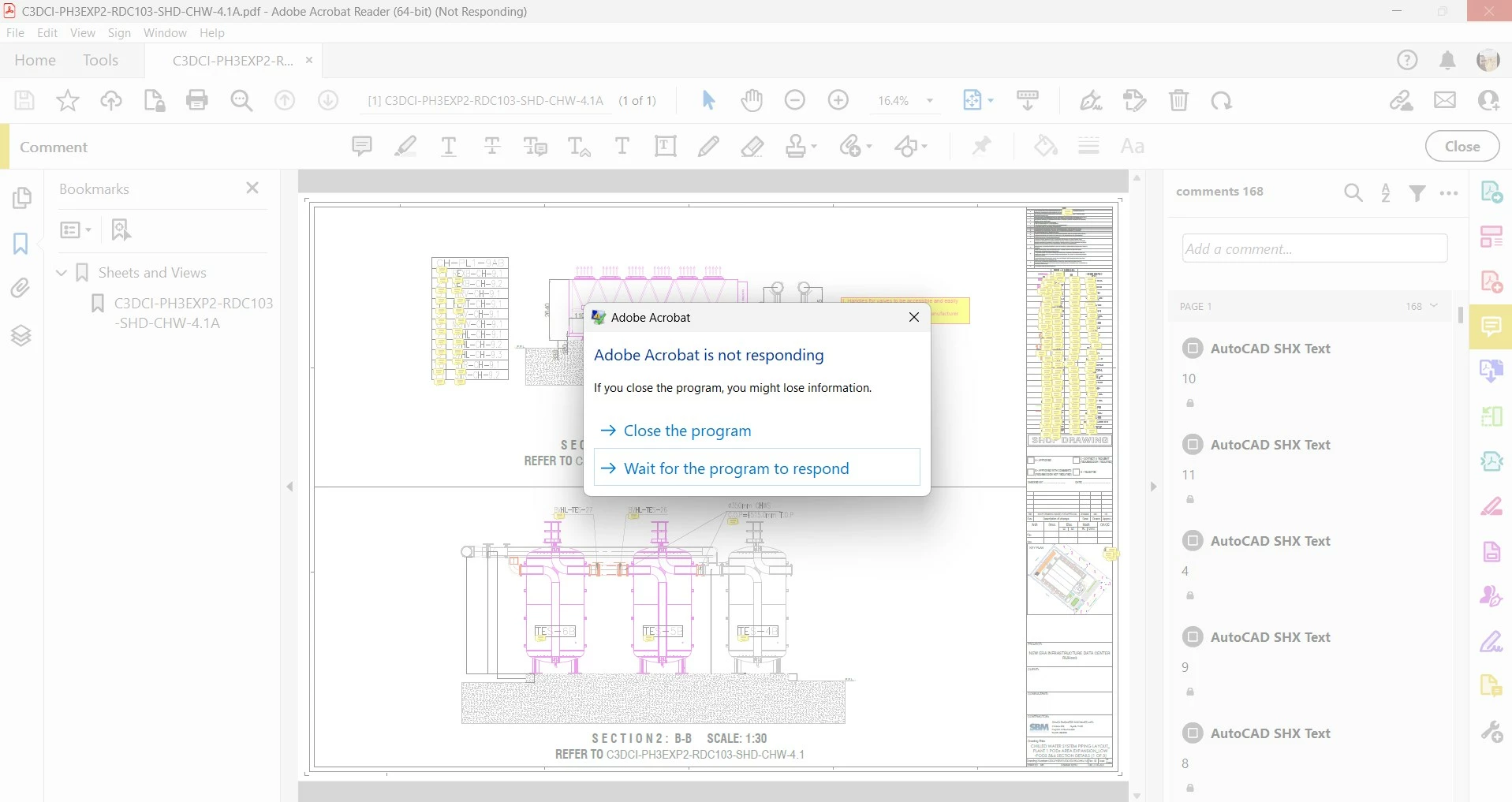Toggle checkbox on AutoCAD SHX Text comment 11

(1193, 444)
